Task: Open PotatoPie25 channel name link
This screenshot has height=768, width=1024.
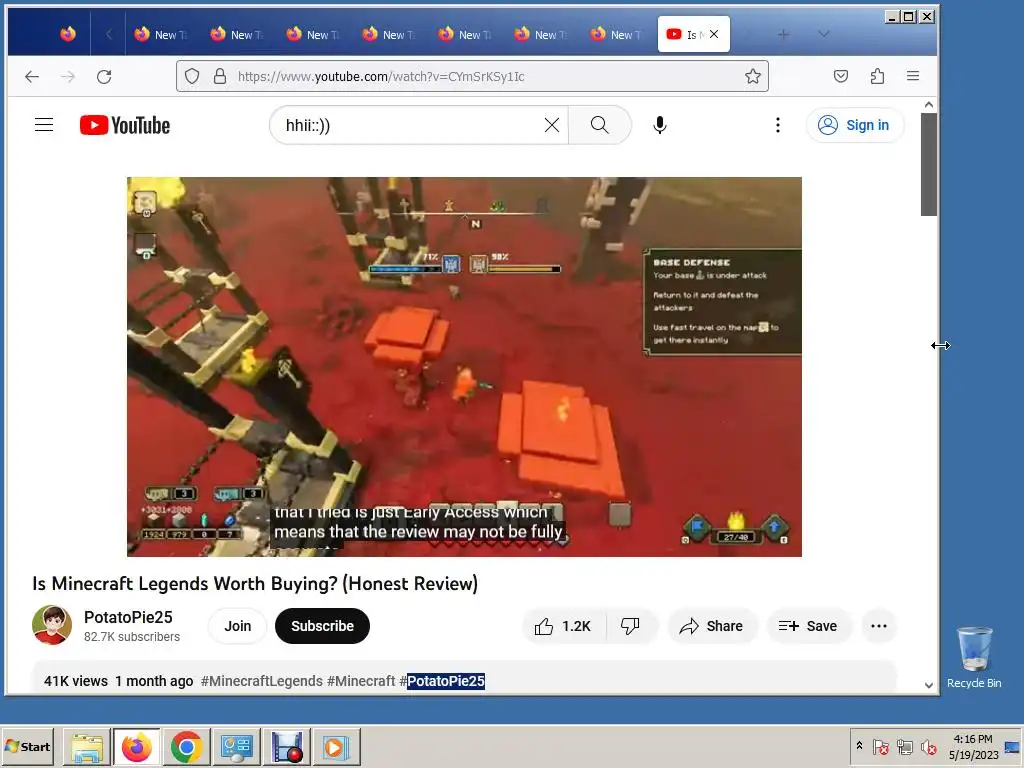Action: coord(128,617)
